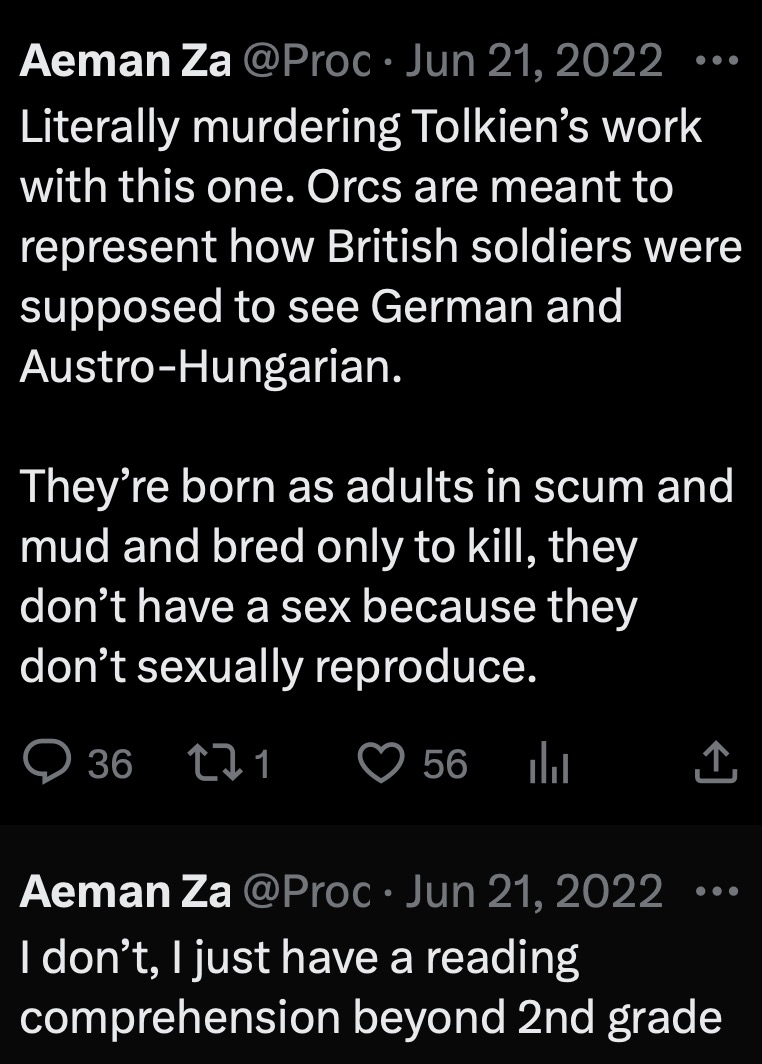Viewport: 762px width, 1064px height.
Task: Open more options on the second tweet
Action: [715, 890]
